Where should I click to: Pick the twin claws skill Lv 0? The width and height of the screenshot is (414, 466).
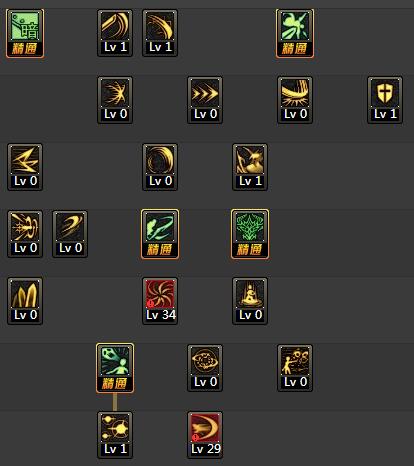(x=25, y=301)
